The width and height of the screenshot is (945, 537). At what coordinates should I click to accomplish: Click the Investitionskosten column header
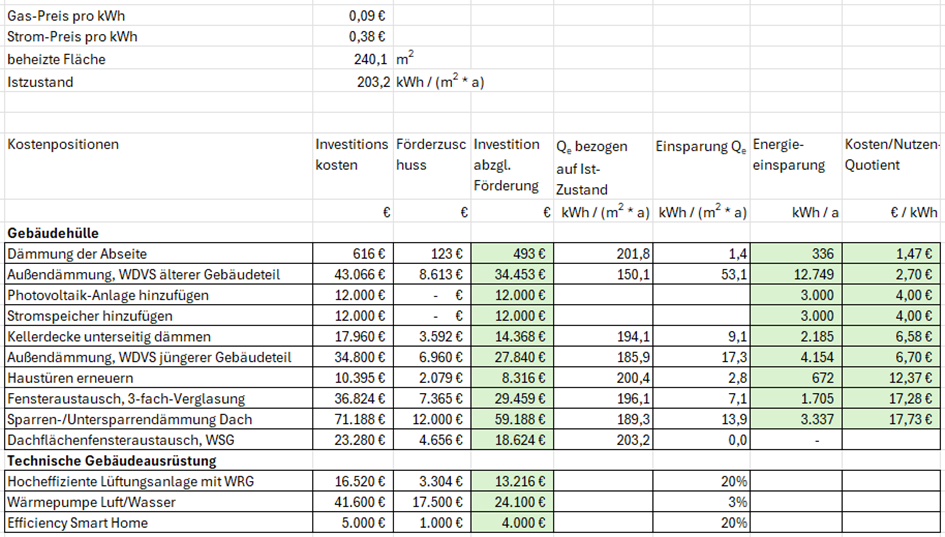[351, 155]
